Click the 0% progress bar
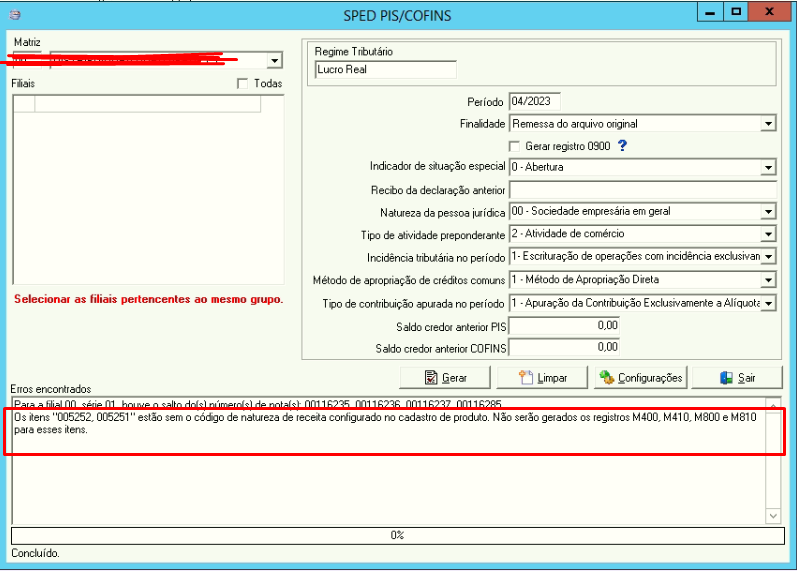 pos(397,535)
